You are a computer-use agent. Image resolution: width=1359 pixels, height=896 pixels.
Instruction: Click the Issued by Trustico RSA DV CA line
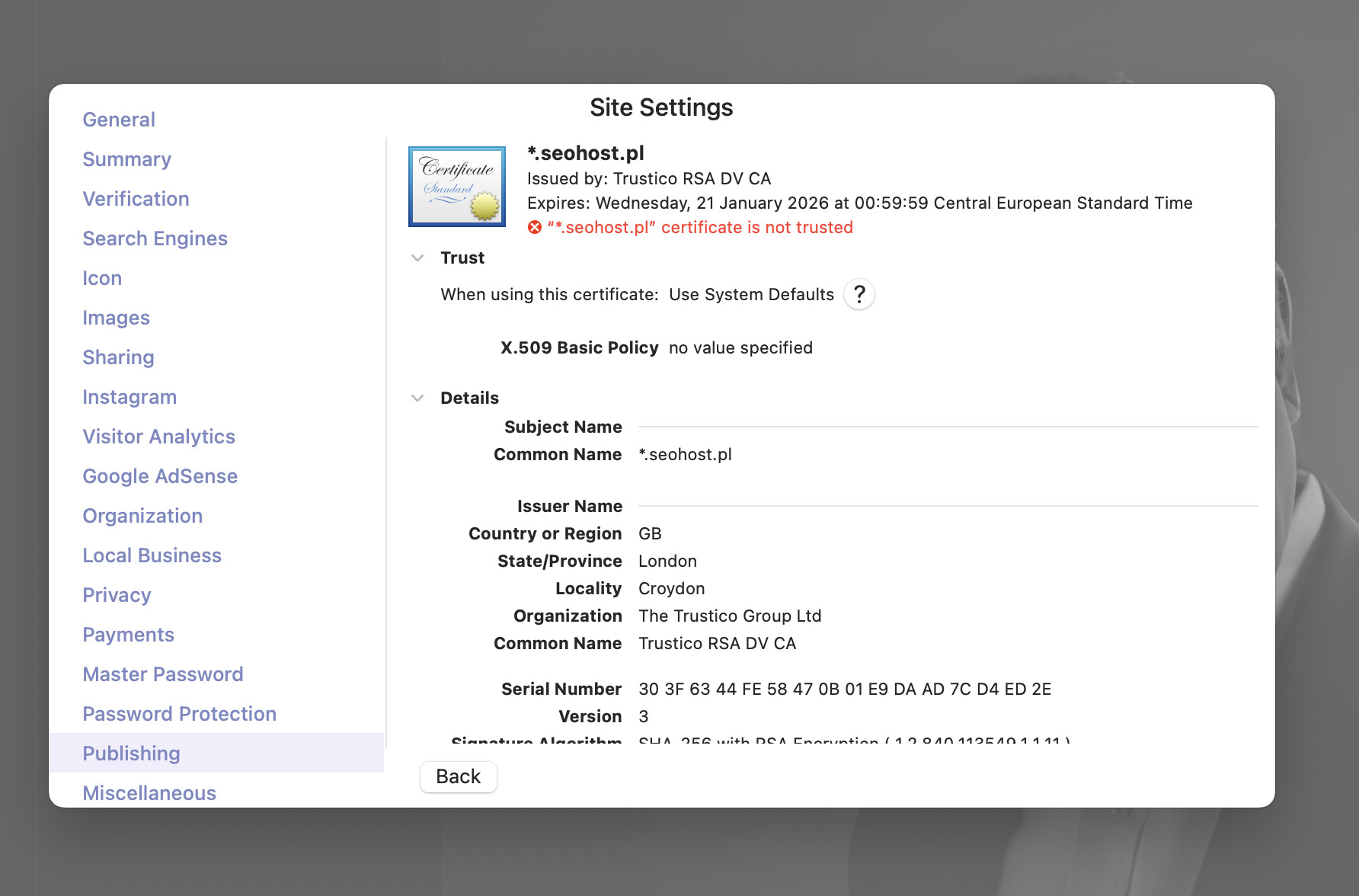649,179
